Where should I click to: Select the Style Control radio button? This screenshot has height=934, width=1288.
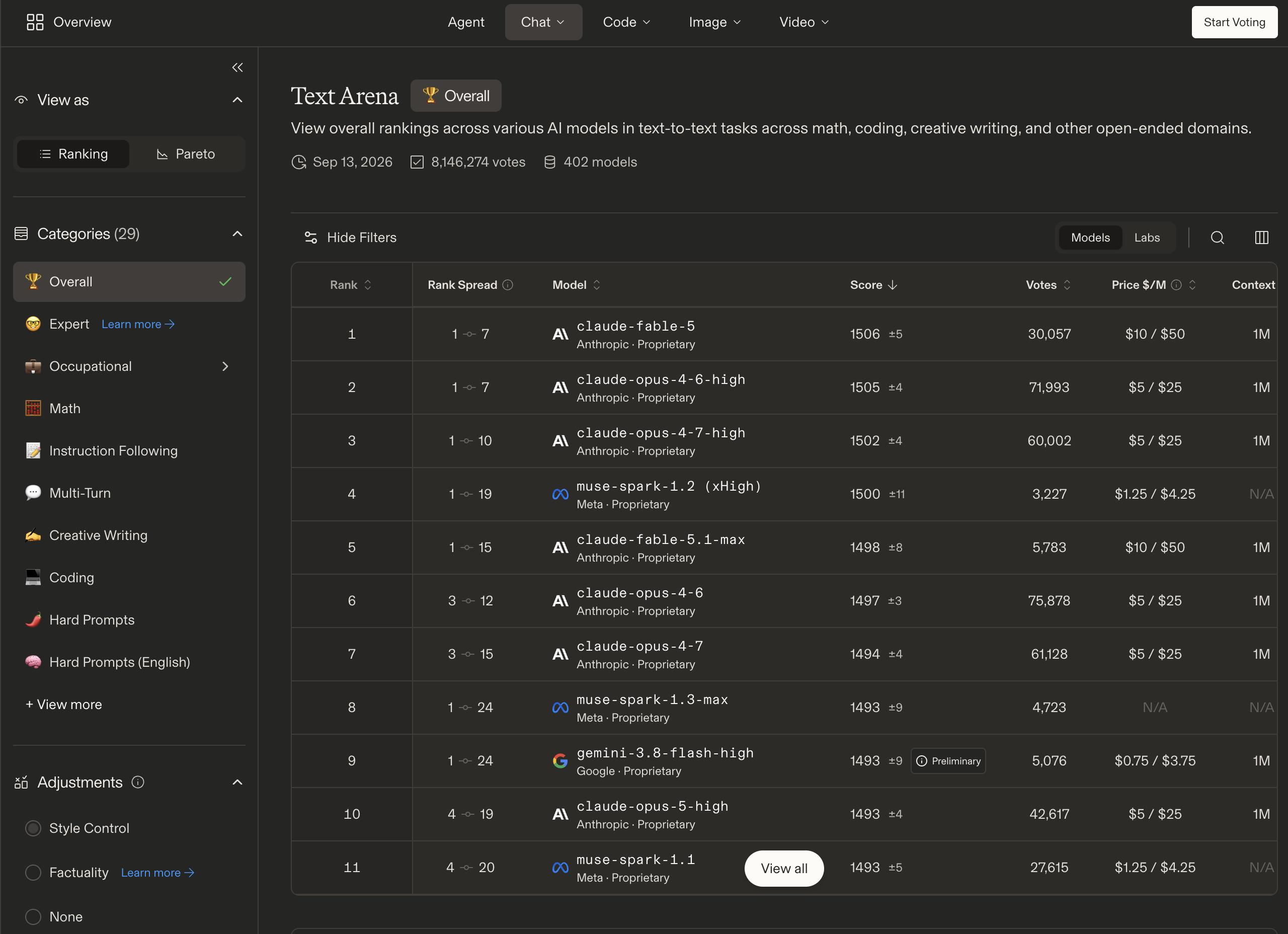(33, 828)
